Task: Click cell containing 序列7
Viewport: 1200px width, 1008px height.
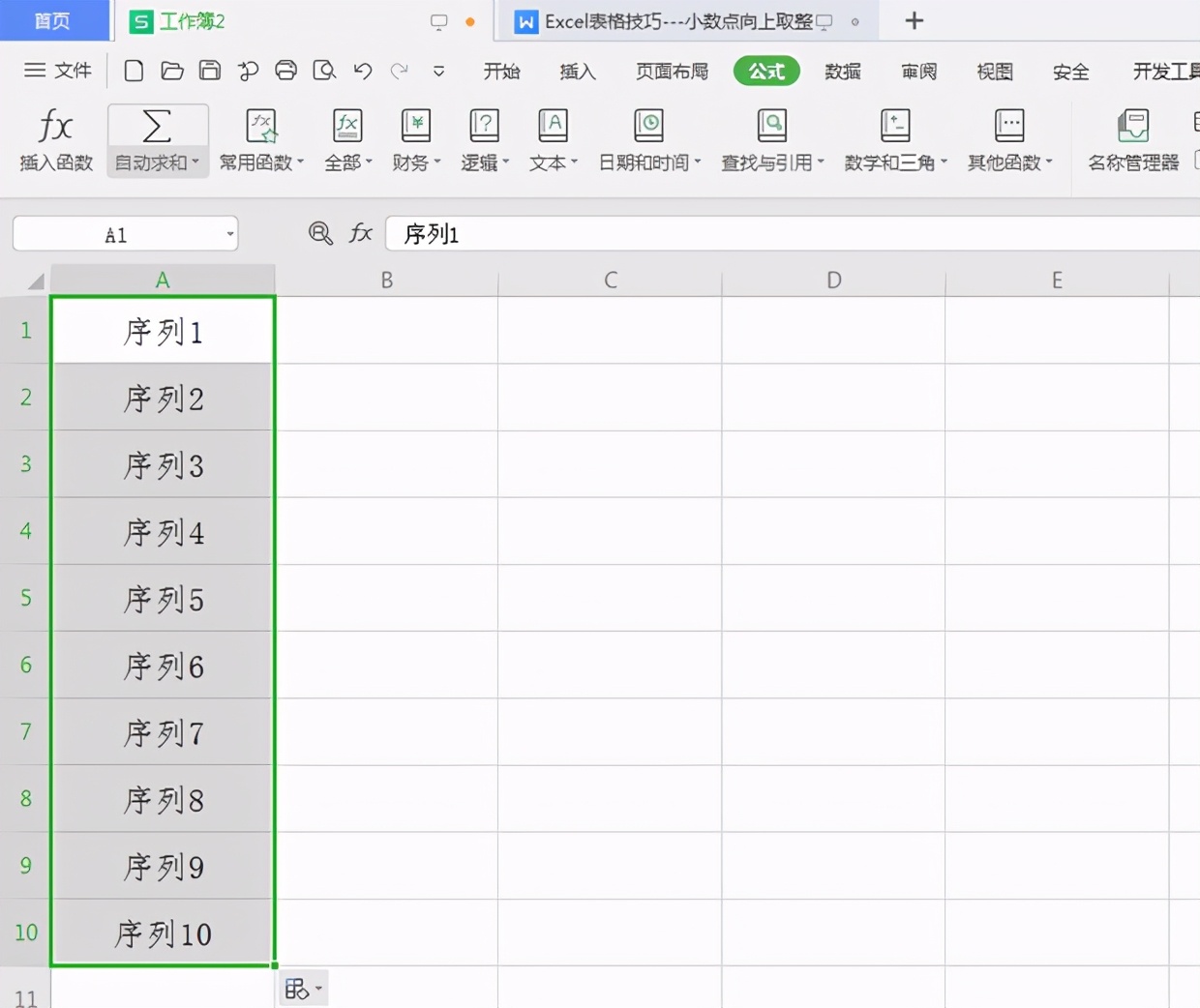Action: coord(163,732)
